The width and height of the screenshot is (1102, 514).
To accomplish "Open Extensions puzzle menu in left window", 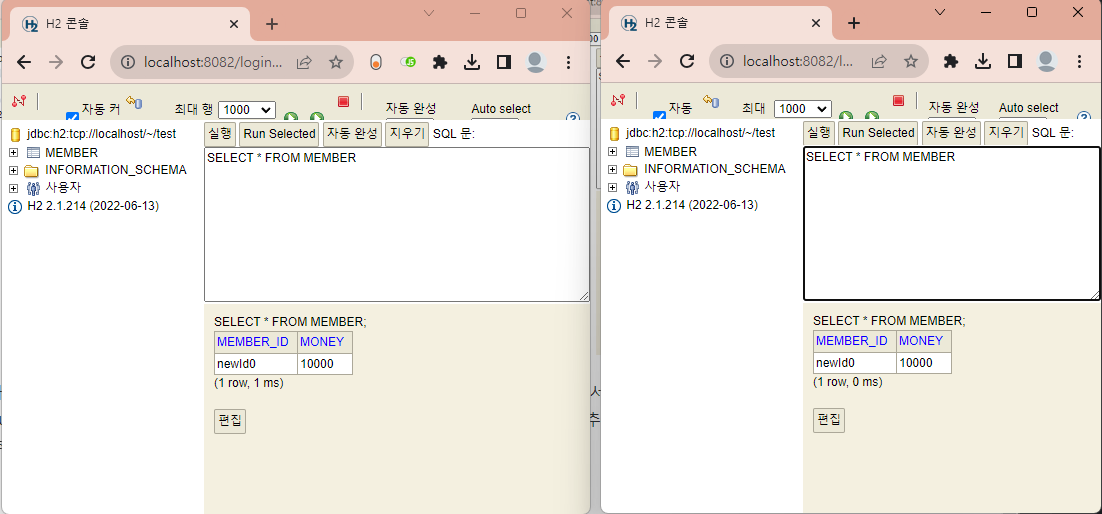I will [x=440, y=63].
